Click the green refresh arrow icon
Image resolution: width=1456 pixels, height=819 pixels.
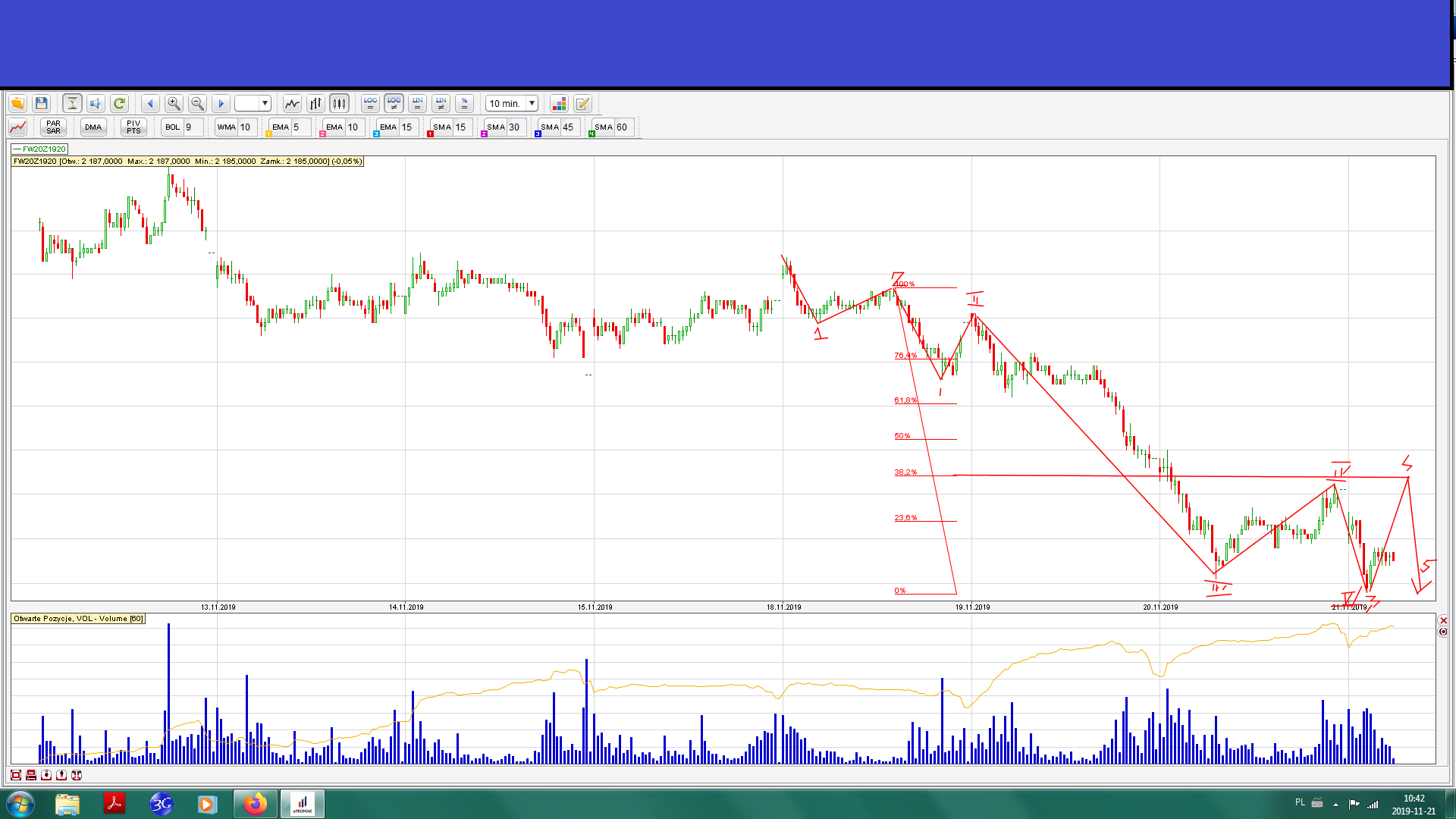pyautogui.click(x=119, y=103)
